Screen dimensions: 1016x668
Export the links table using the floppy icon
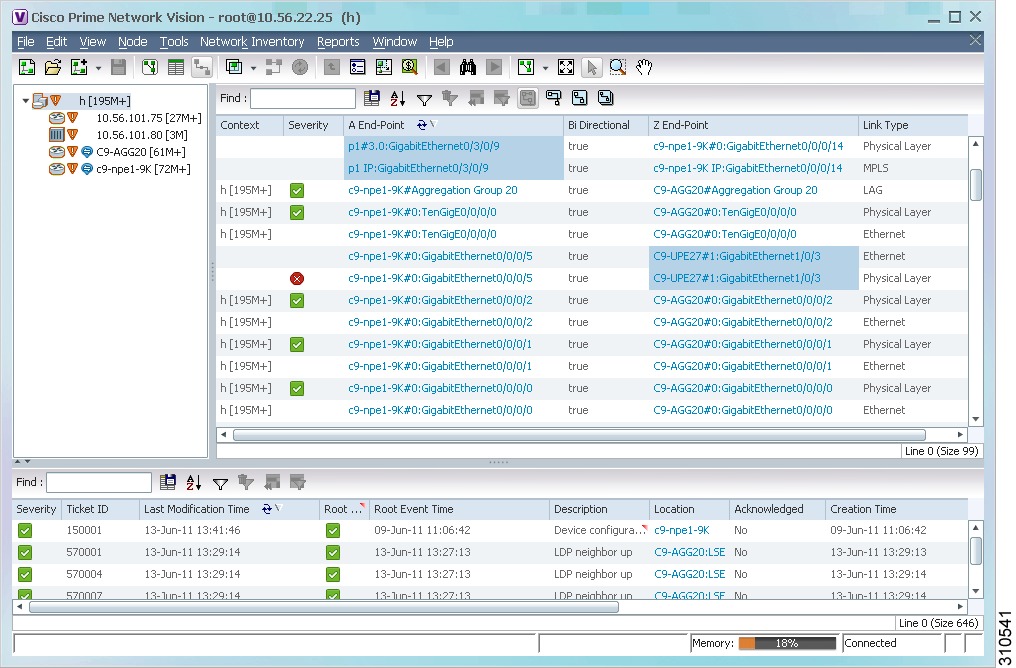click(372, 98)
